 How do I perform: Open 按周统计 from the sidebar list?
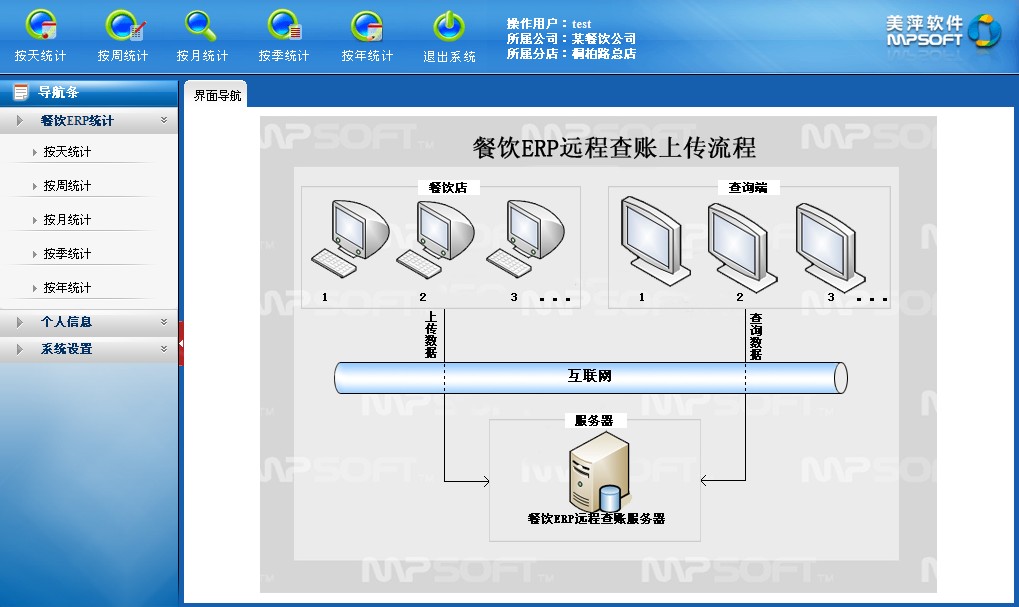(x=67, y=186)
